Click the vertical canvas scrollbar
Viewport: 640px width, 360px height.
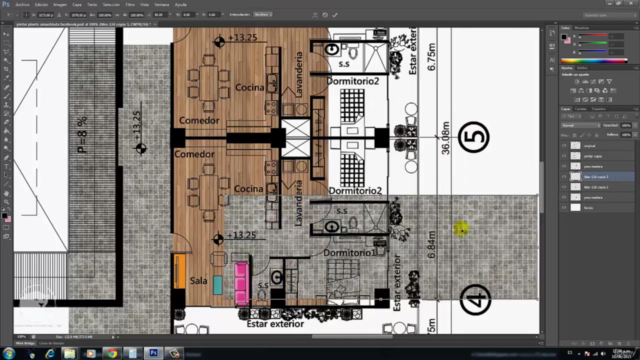point(542,187)
